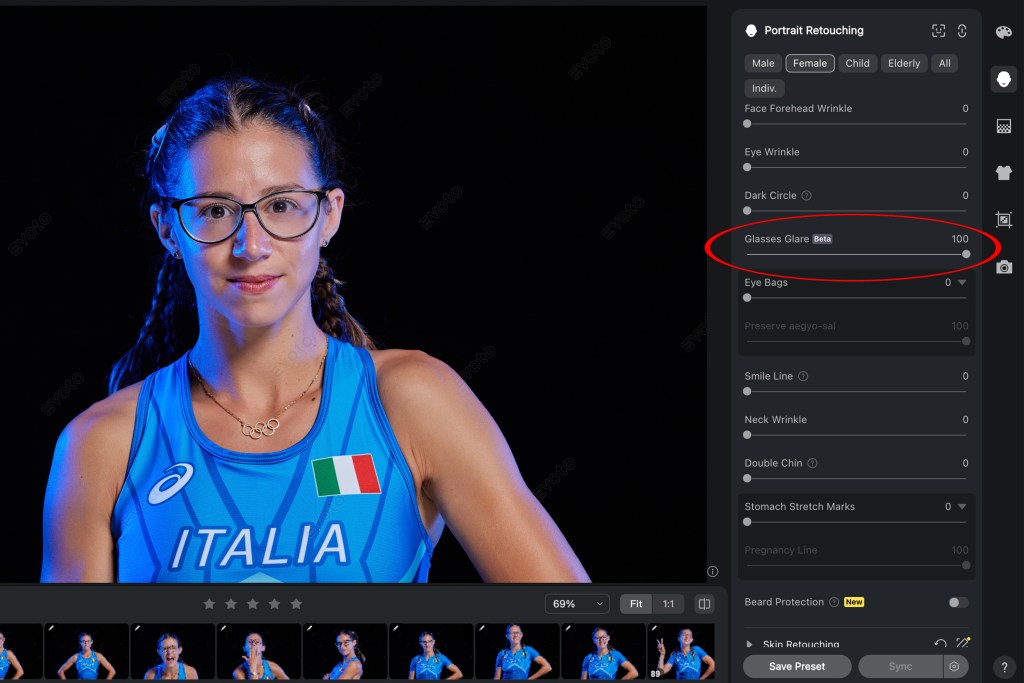Enable the Beard Protection switch

click(x=958, y=602)
